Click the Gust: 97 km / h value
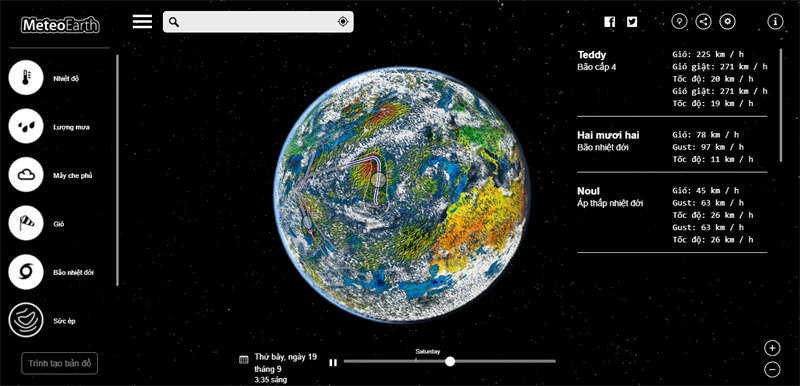The image size is (800, 386). pos(708,147)
